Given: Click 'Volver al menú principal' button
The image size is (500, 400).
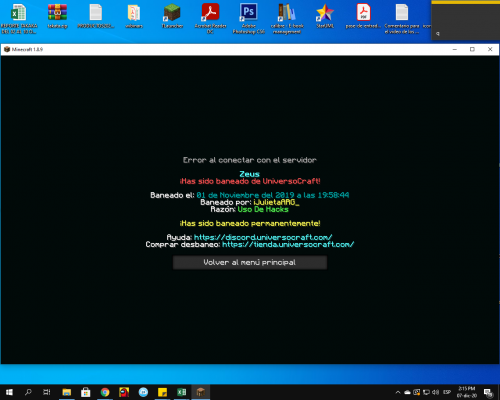Looking at the screenshot, I should tap(250, 262).
